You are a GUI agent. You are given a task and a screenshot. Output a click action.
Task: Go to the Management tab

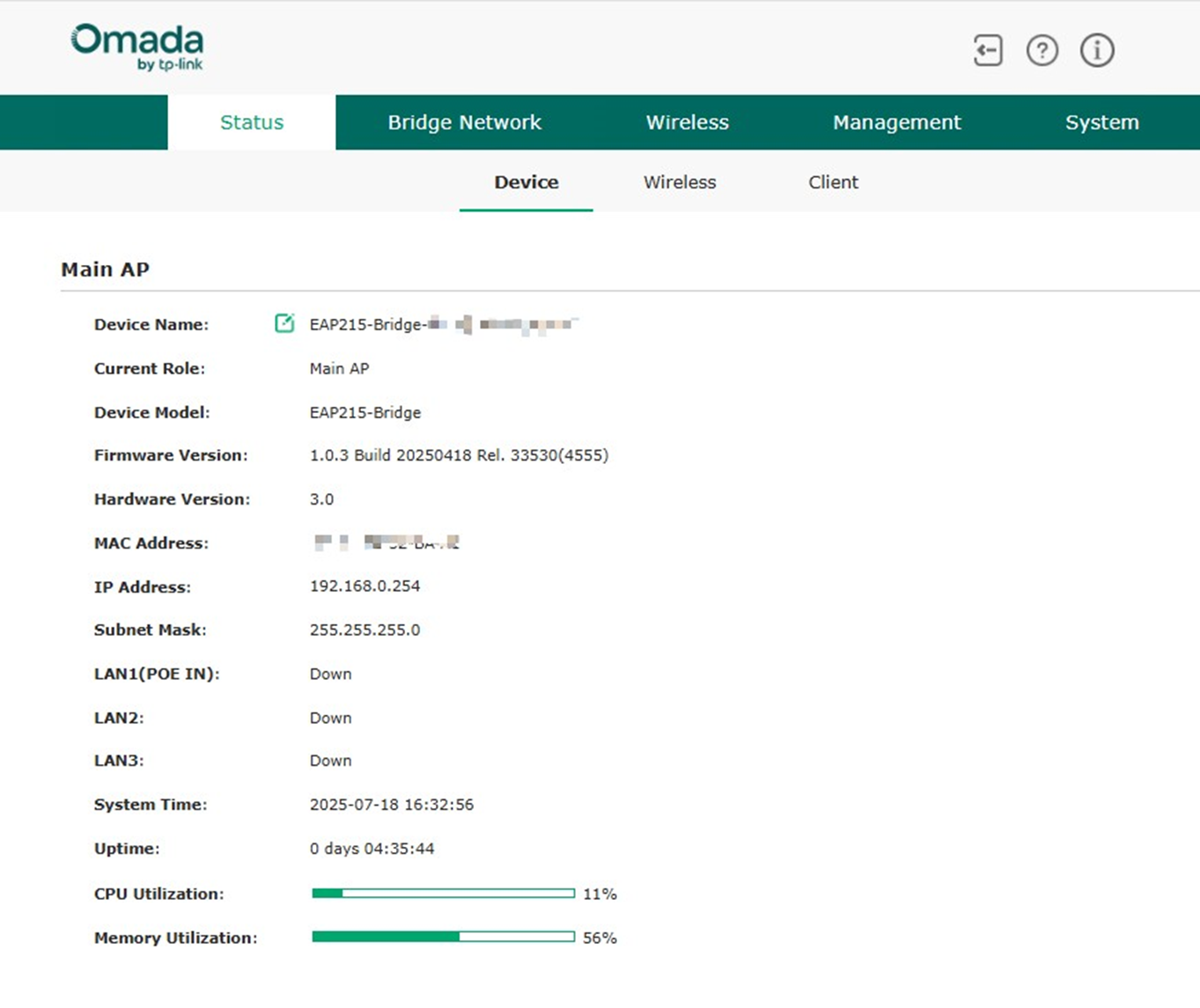point(896,122)
